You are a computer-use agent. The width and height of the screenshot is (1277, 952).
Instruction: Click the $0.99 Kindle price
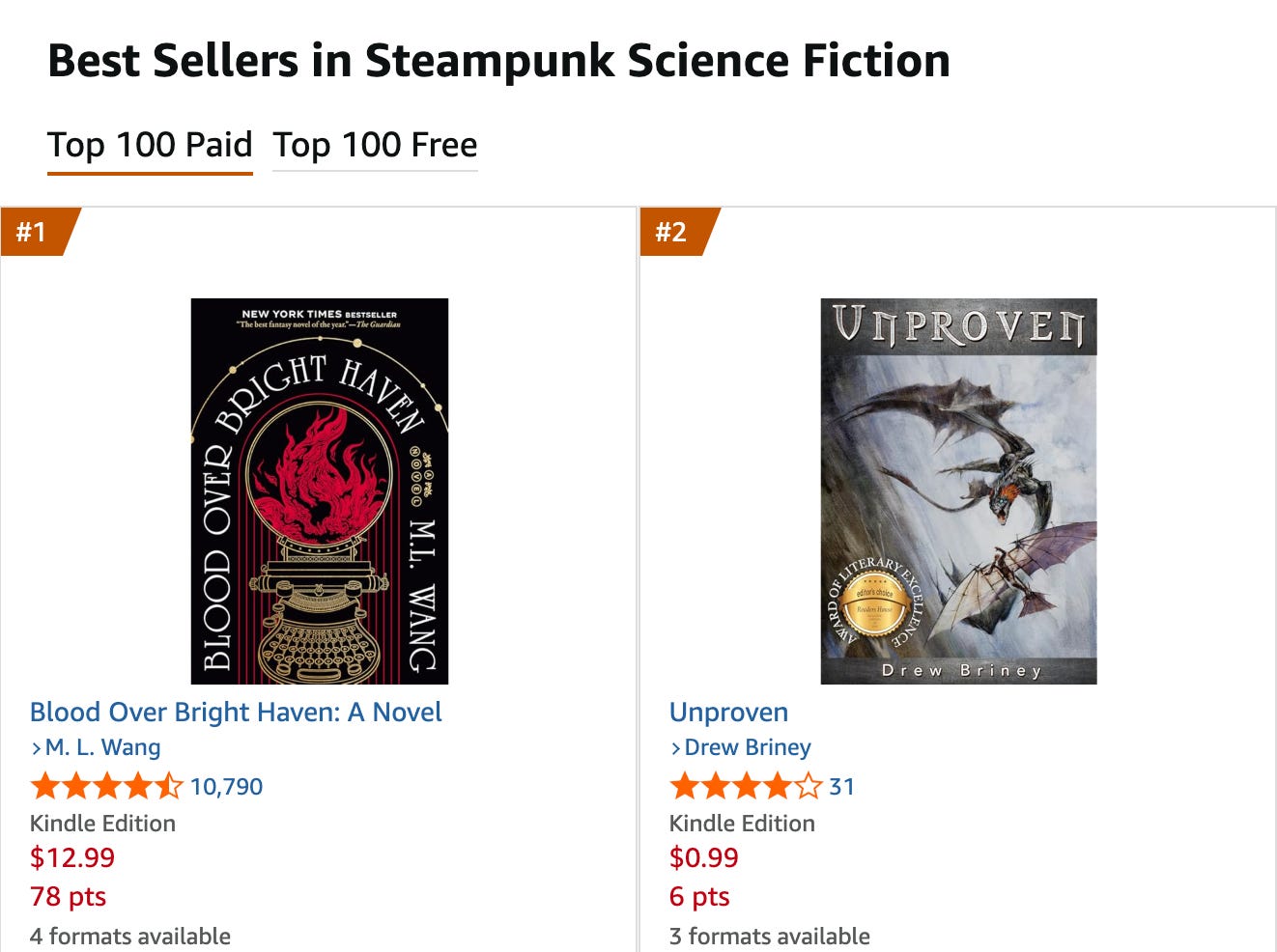[704, 857]
